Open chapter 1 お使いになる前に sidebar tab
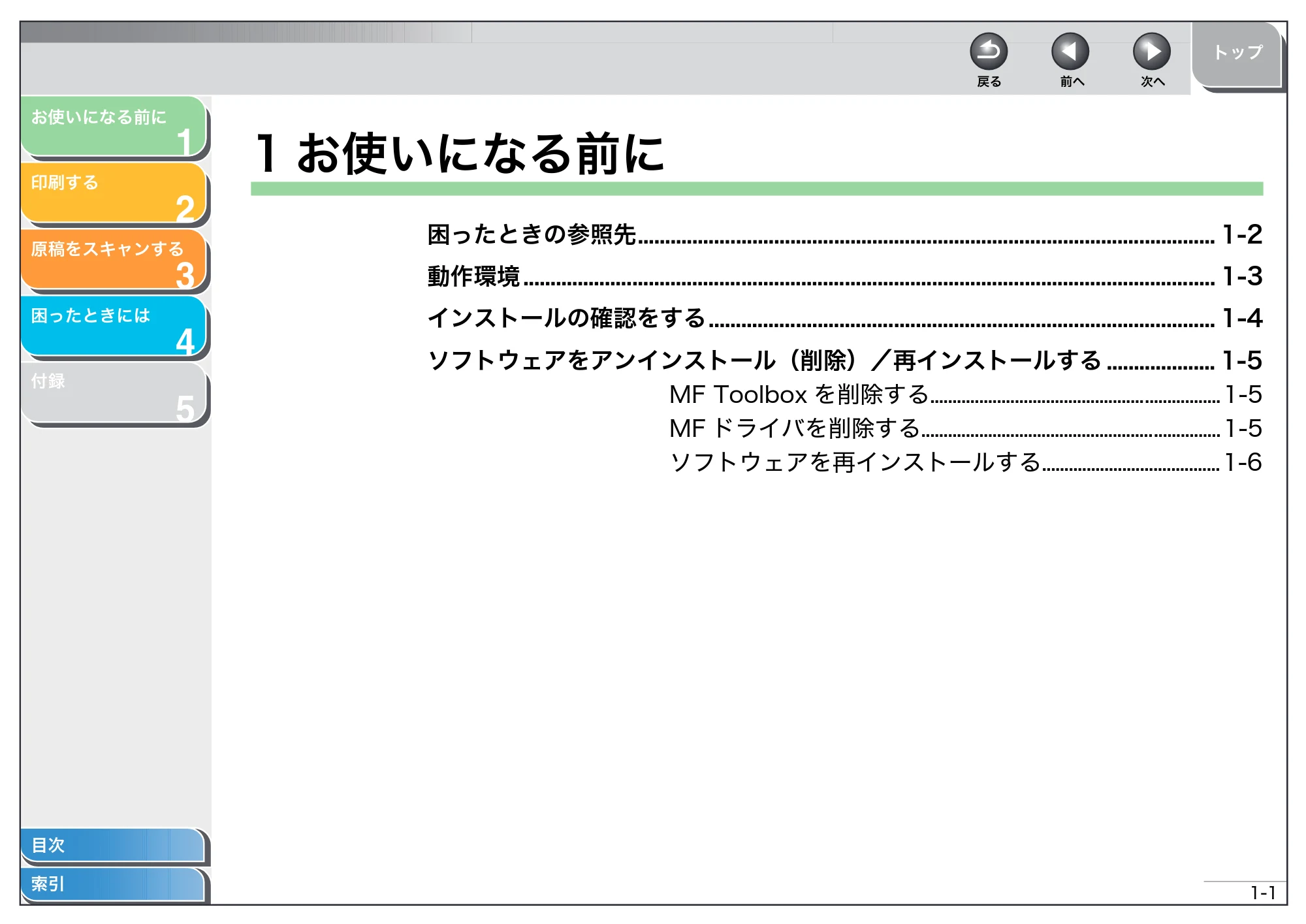 (114, 126)
